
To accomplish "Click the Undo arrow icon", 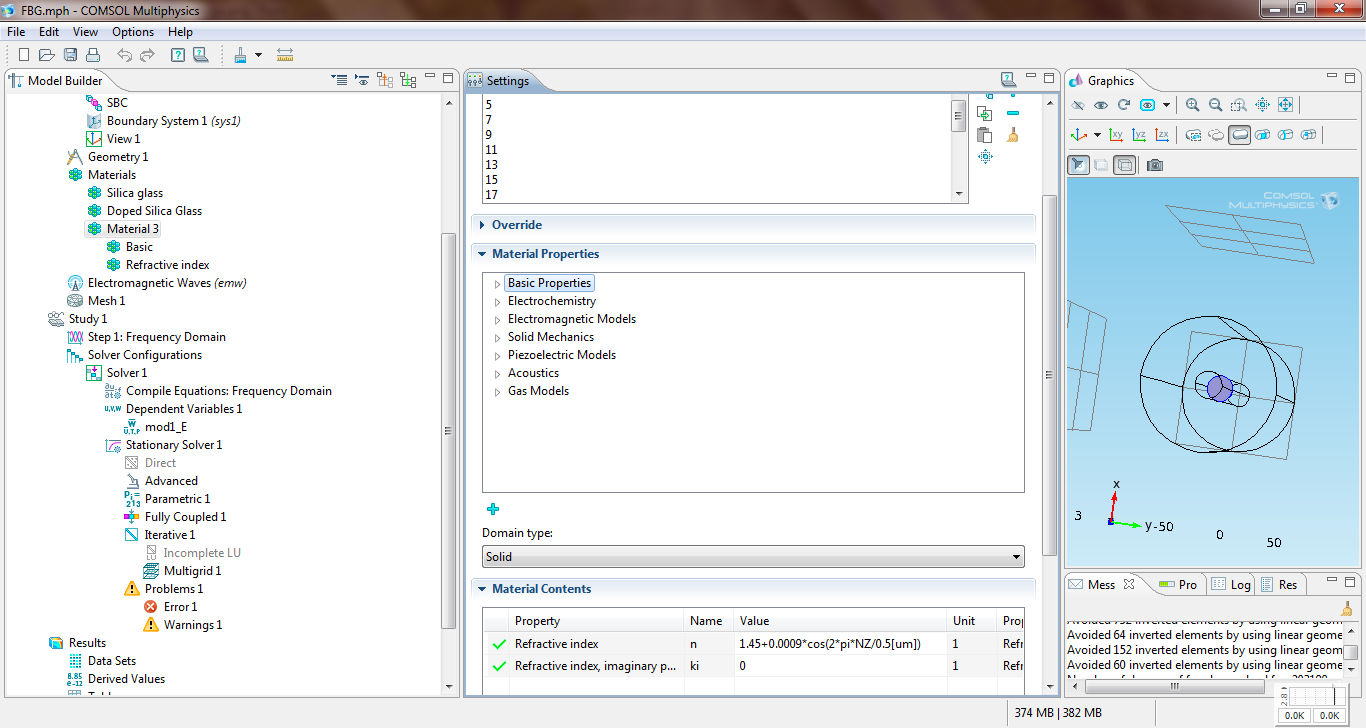I will 124,55.
